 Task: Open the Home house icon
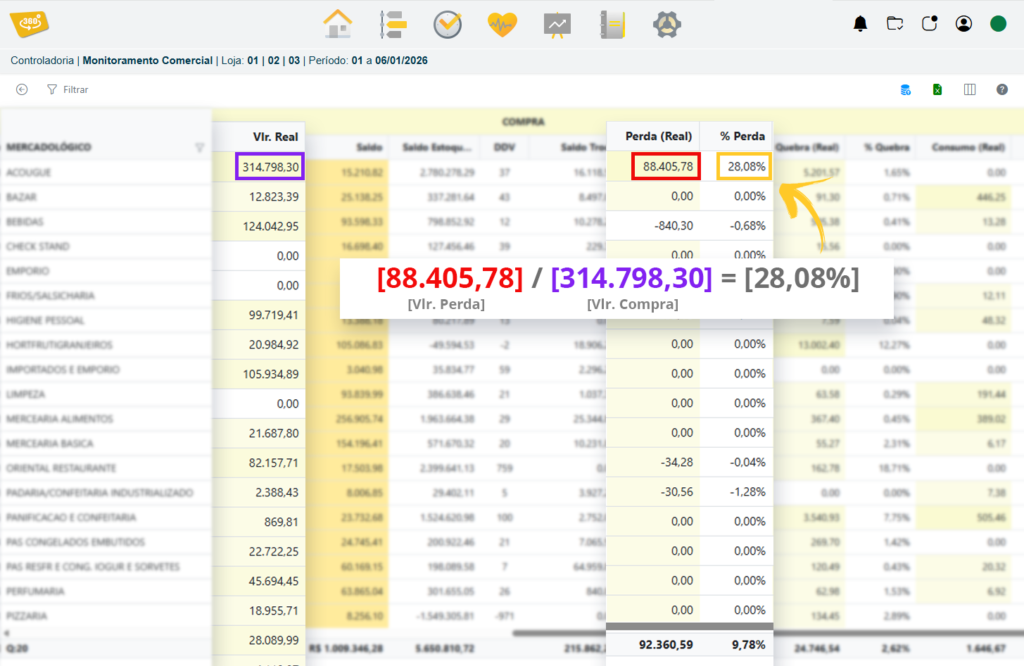339,24
